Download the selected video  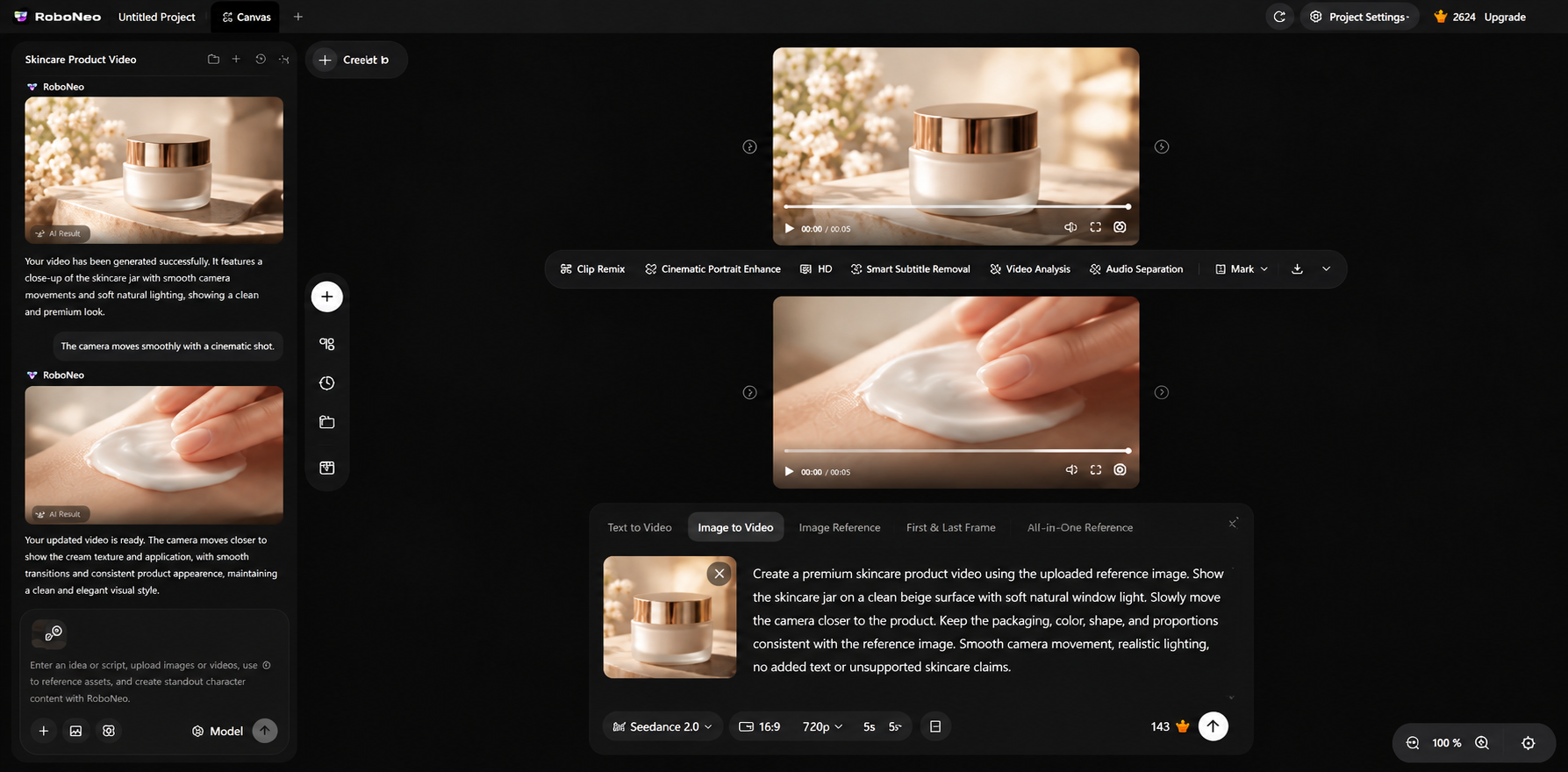pyautogui.click(x=1297, y=269)
